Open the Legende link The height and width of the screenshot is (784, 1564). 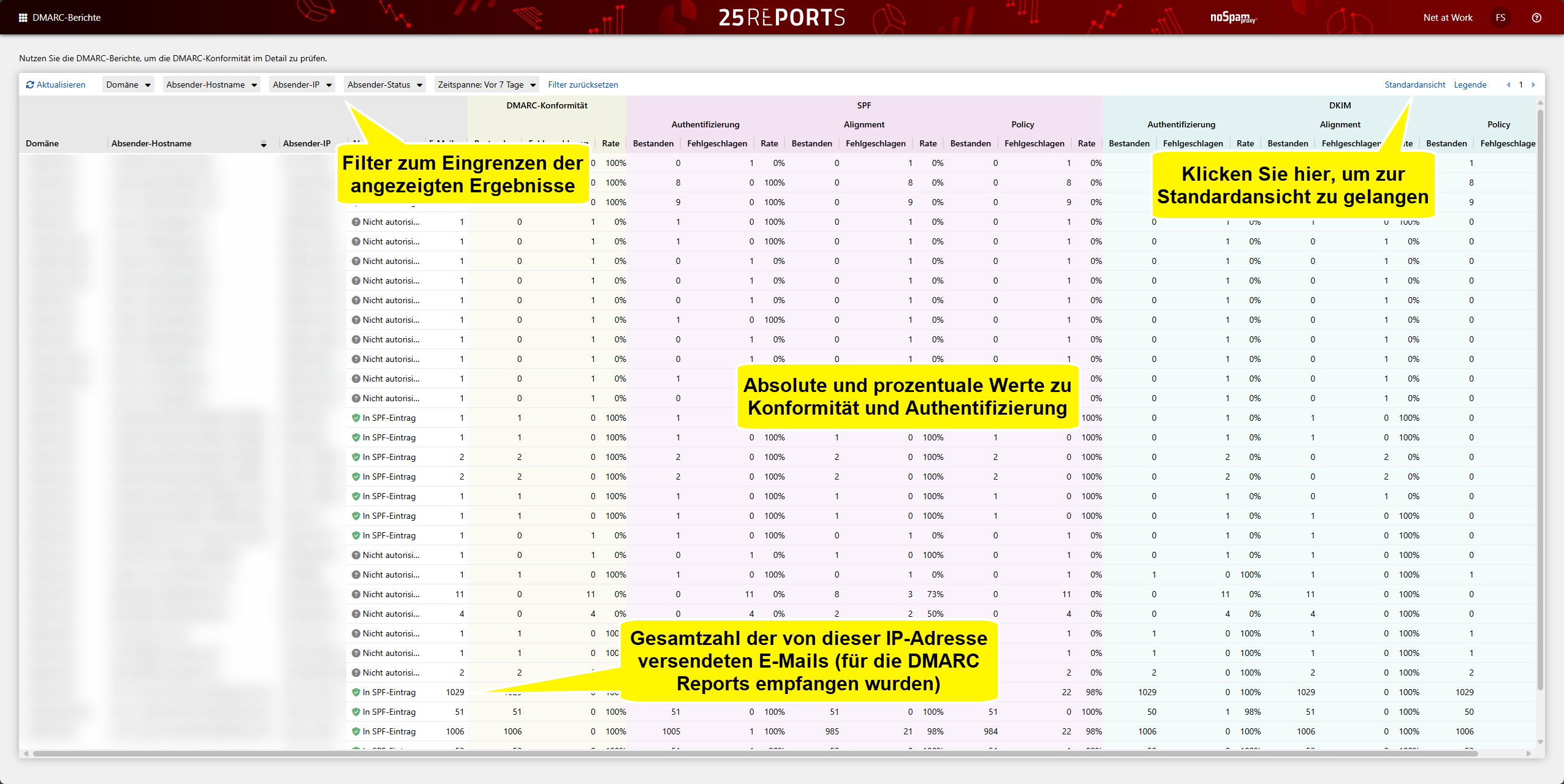1470,85
